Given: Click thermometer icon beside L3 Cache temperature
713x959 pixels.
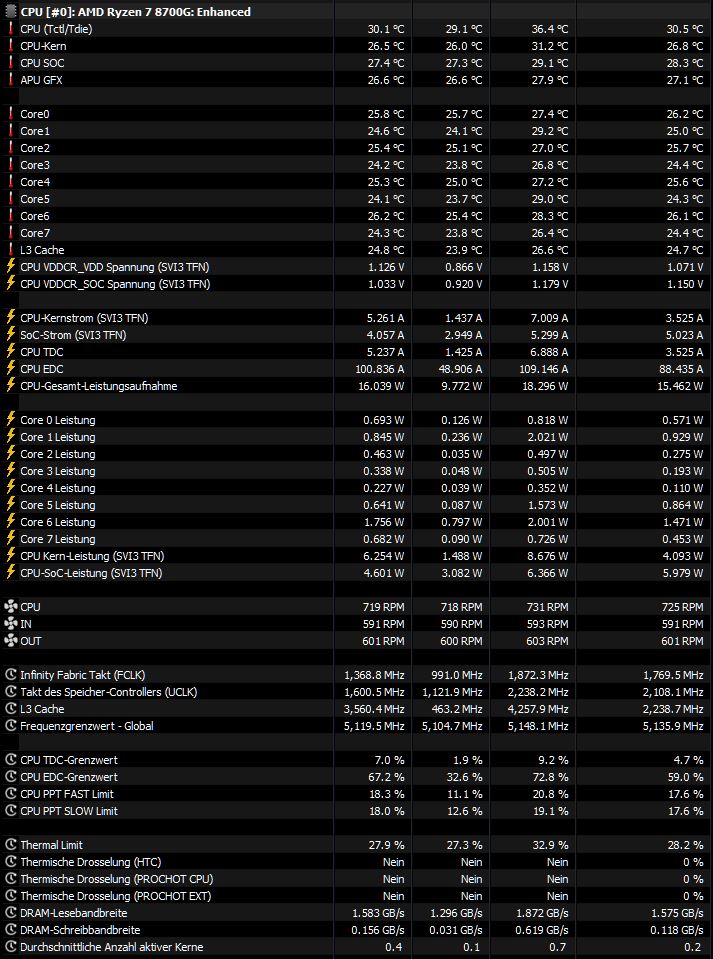Looking at the screenshot, I should (x=10, y=250).
